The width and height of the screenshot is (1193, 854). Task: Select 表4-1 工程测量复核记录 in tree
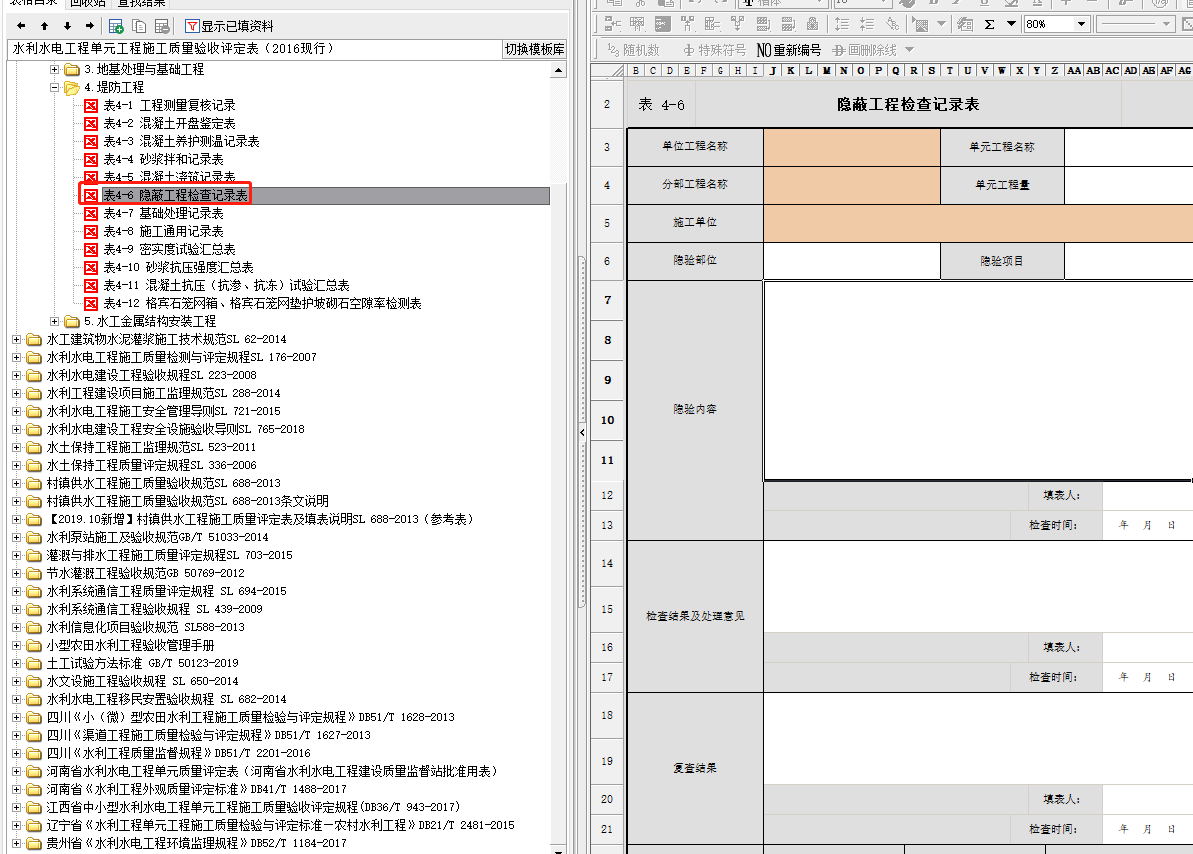coord(169,106)
